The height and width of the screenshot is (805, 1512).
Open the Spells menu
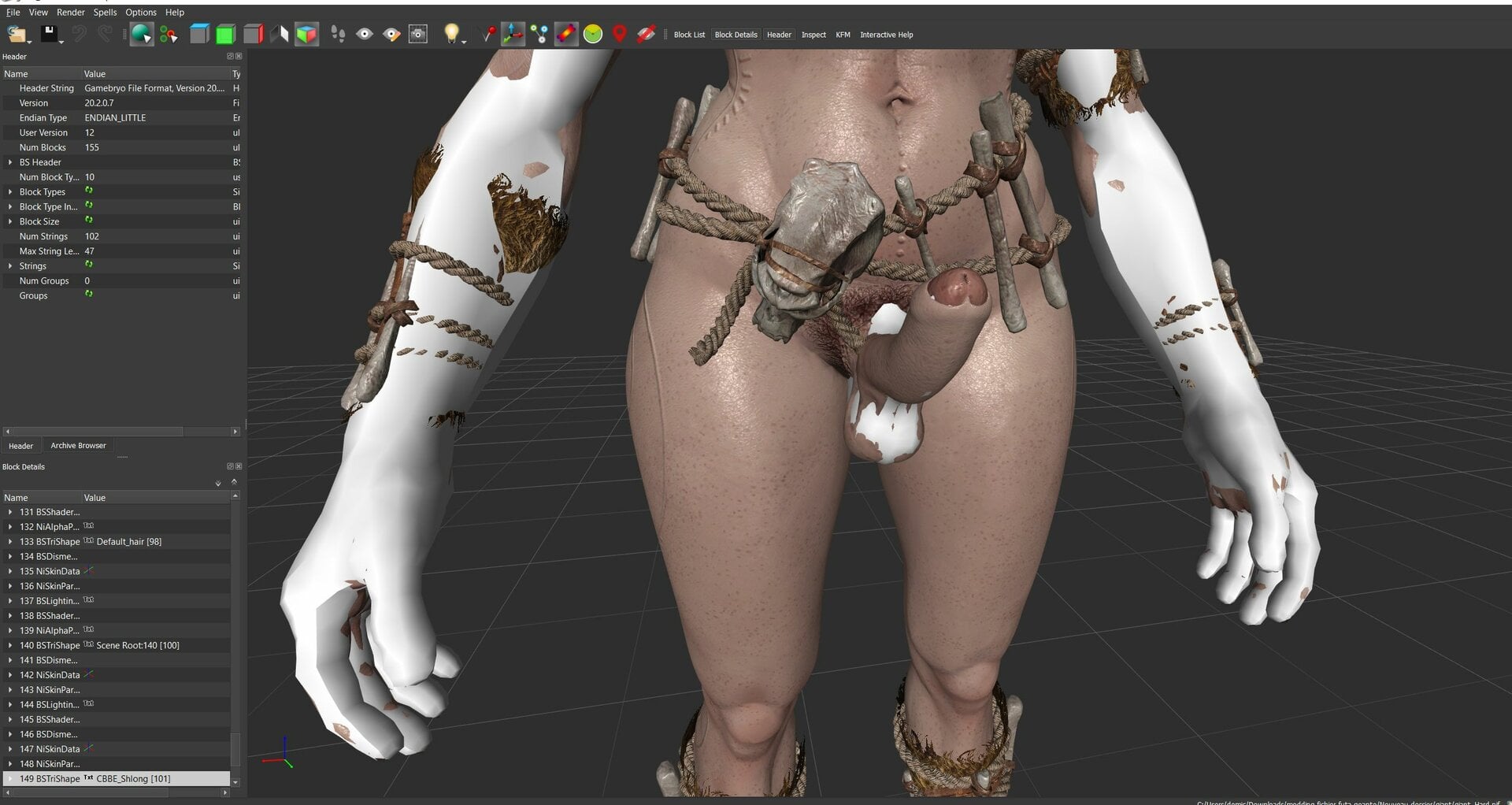coord(105,12)
